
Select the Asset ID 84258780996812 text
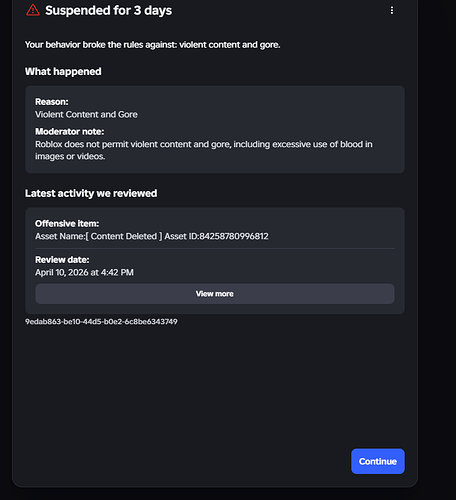[x=216, y=236]
